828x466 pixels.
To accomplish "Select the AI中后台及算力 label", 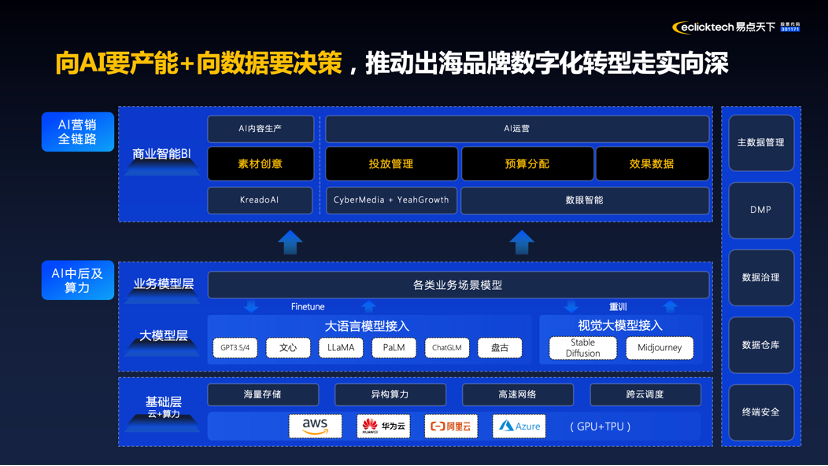I will click(x=77, y=280).
